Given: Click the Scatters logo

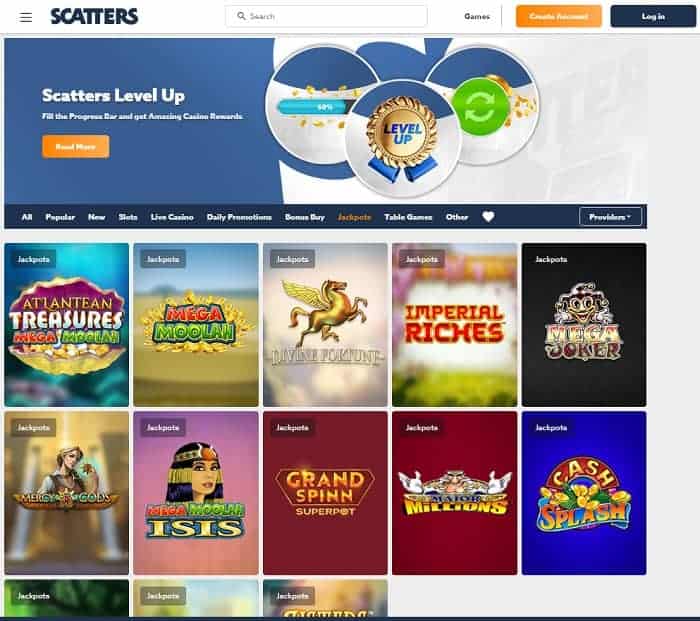Looking at the screenshot, I should (x=94, y=17).
